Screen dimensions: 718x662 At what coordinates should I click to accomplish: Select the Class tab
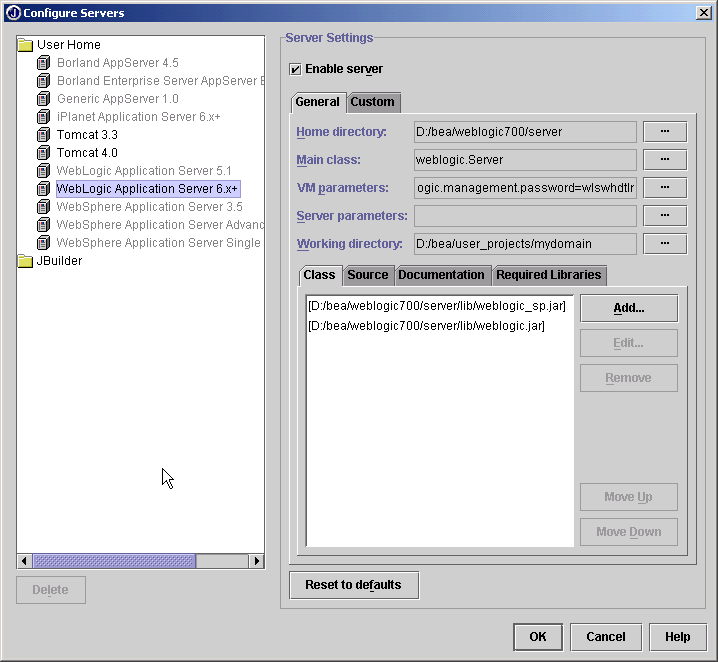319,275
